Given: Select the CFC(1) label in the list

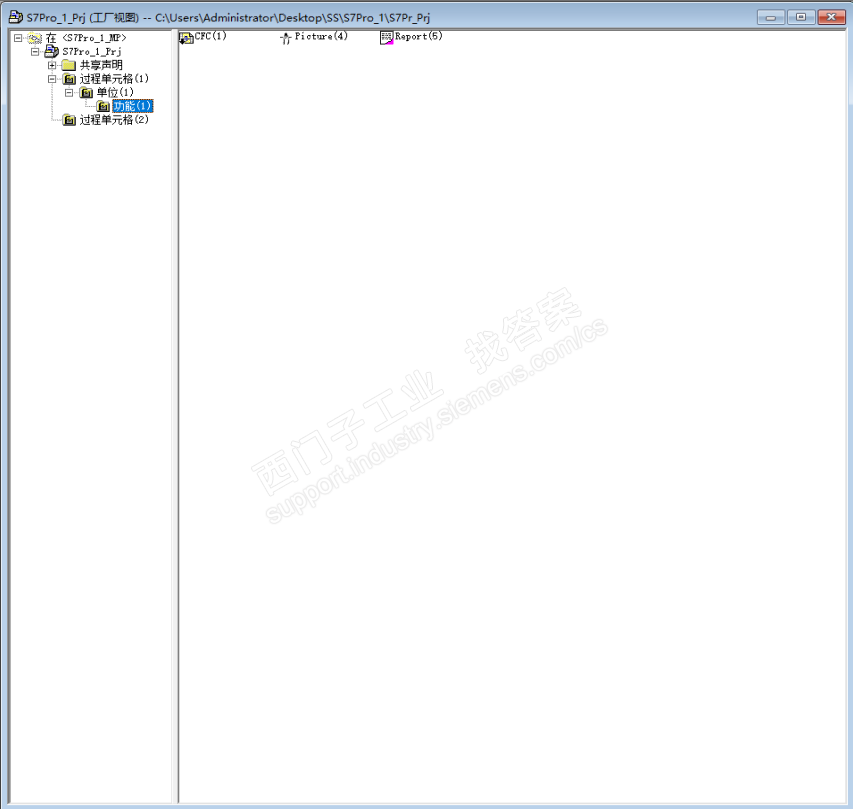Looking at the screenshot, I should pos(211,36).
